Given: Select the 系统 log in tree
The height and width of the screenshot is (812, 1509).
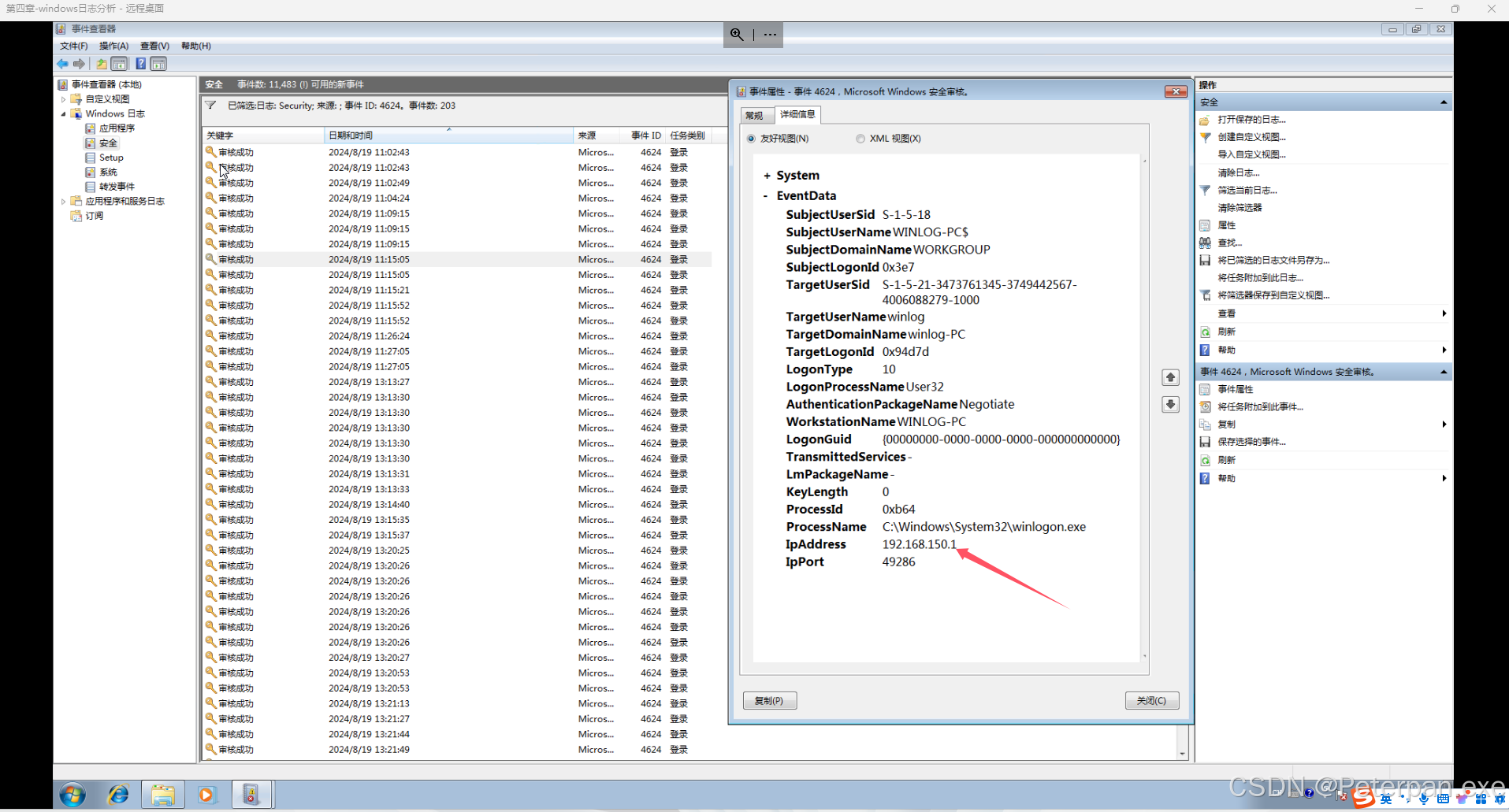Looking at the screenshot, I should (108, 172).
